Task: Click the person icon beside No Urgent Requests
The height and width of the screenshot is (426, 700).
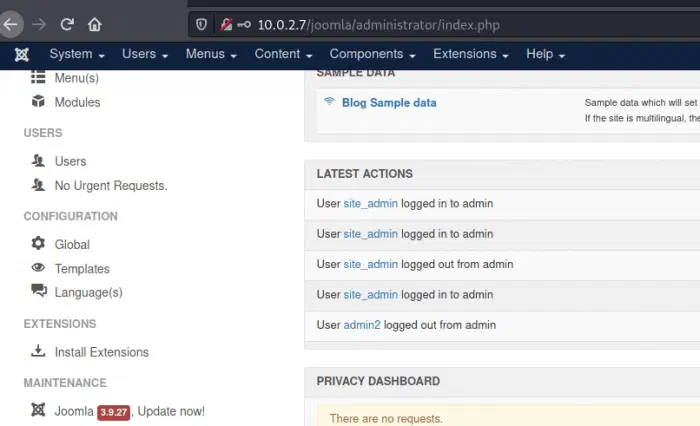Action: [38, 184]
